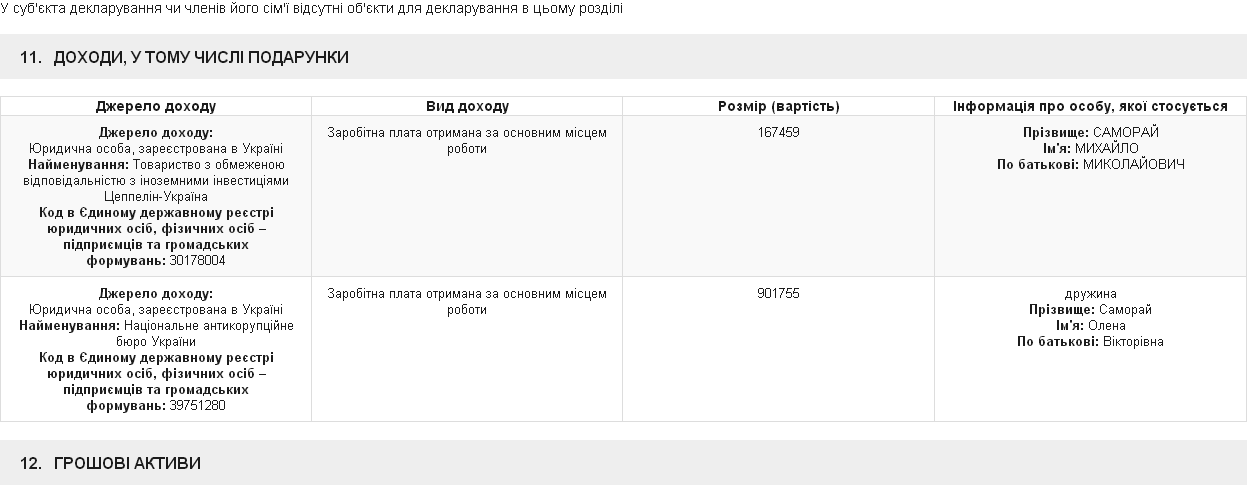This screenshot has width=1251, height=493.
Task: Click the income type text in second row
Action: coord(467,302)
